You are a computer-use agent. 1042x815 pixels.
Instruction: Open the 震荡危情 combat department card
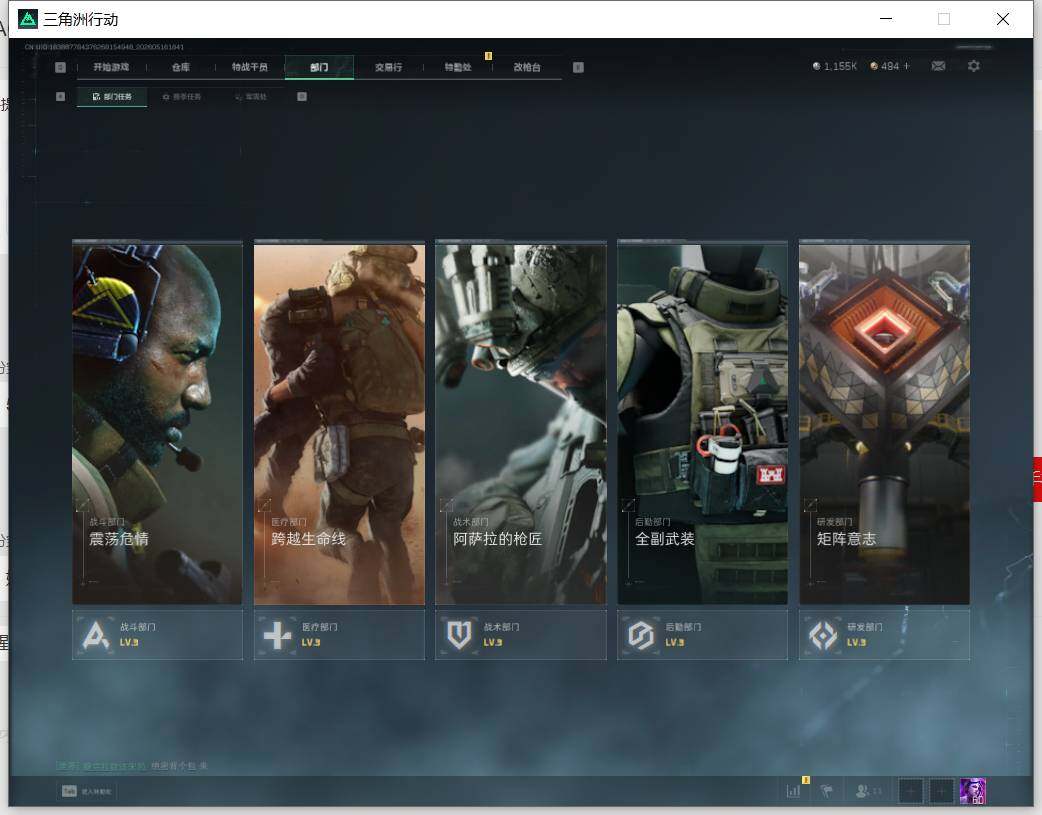pyautogui.click(x=157, y=423)
